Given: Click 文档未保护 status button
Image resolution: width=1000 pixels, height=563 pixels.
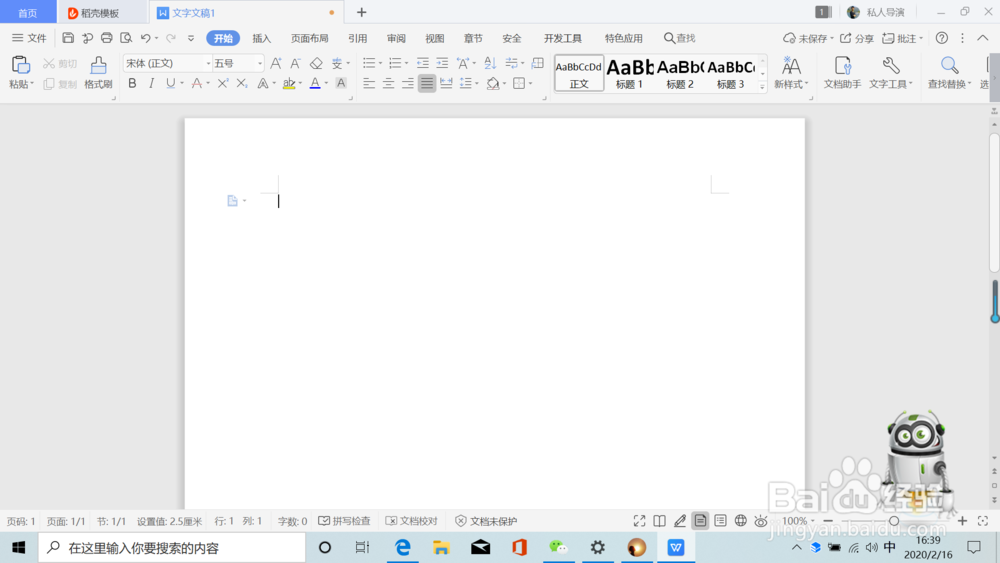Looking at the screenshot, I should (x=486, y=521).
